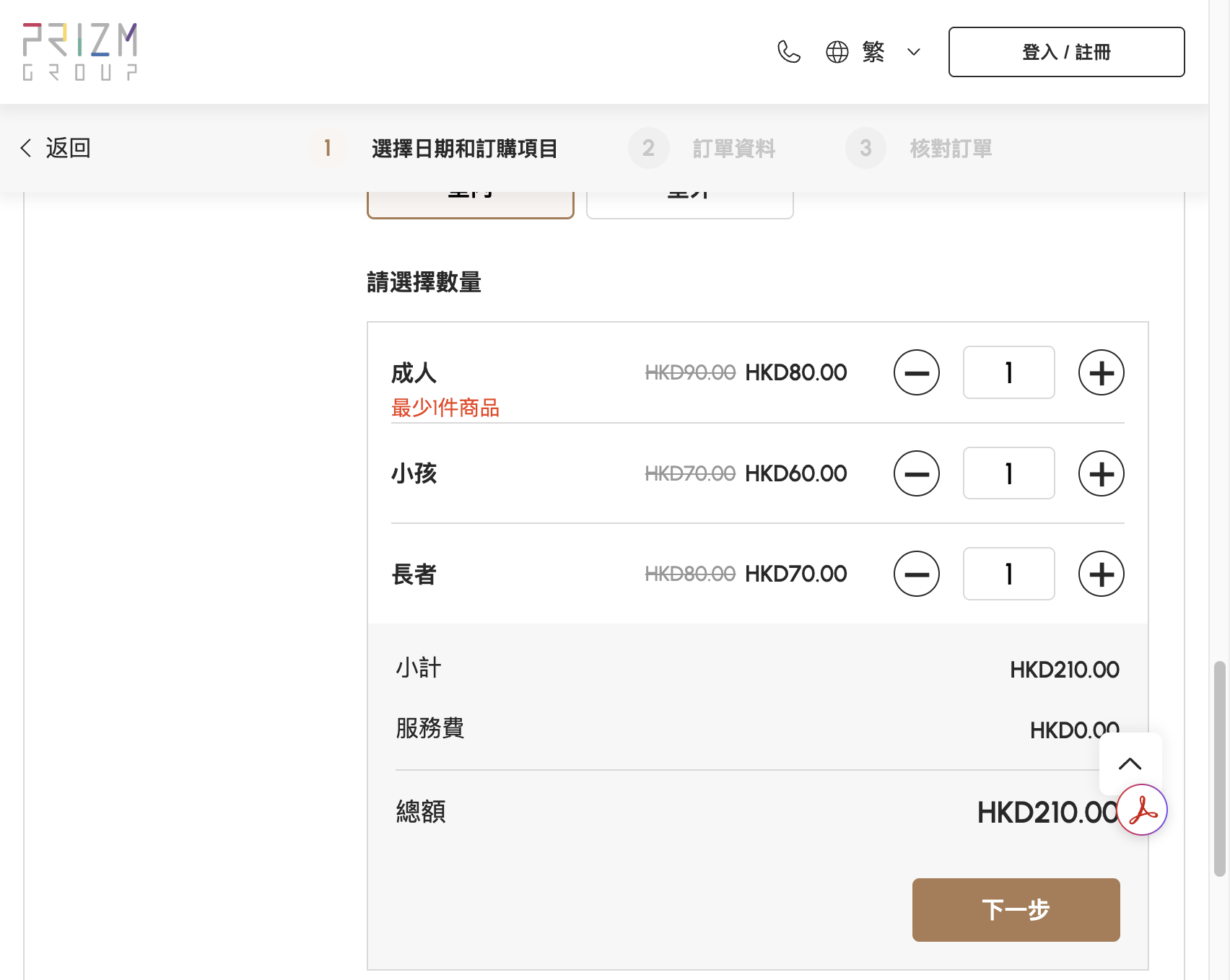Click the 小孩 original price HKD70.00

point(690,473)
